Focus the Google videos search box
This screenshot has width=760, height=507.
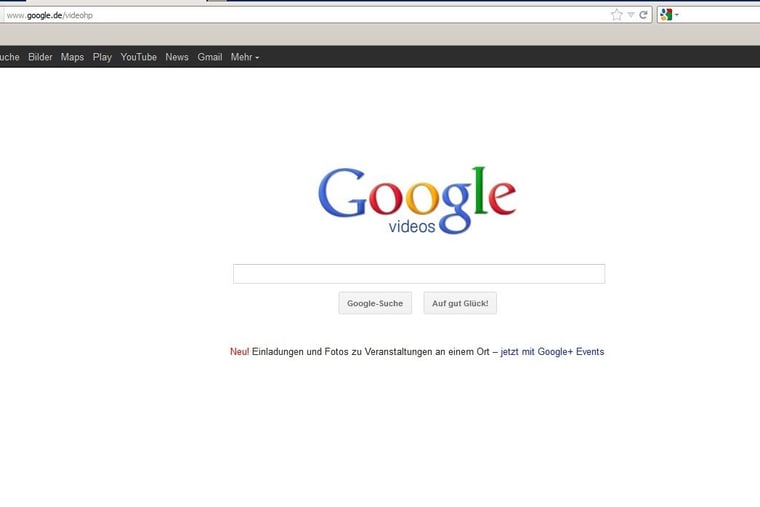[x=418, y=274]
